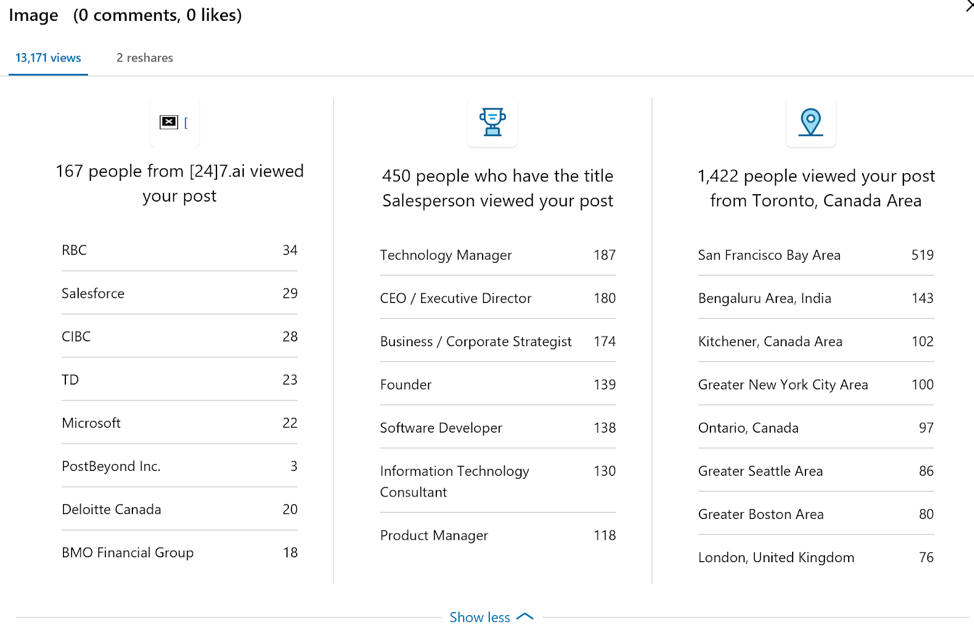Screen dimensions: 974x625
Task: Select the Greater Seattle Area row
Action: pos(816,471)
